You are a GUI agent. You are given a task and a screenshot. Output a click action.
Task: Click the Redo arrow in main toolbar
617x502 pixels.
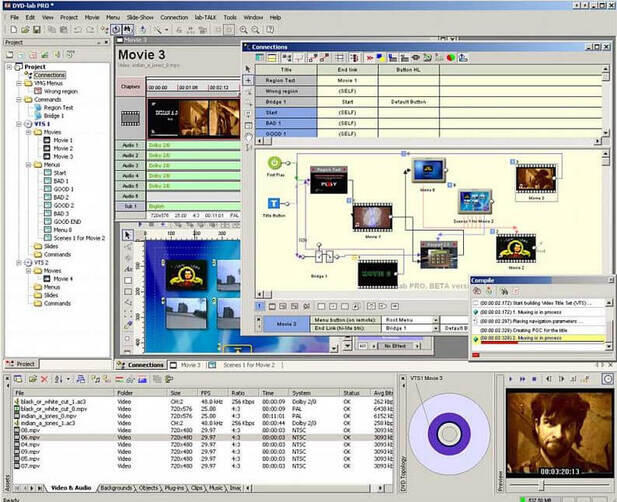pos(90,30)
